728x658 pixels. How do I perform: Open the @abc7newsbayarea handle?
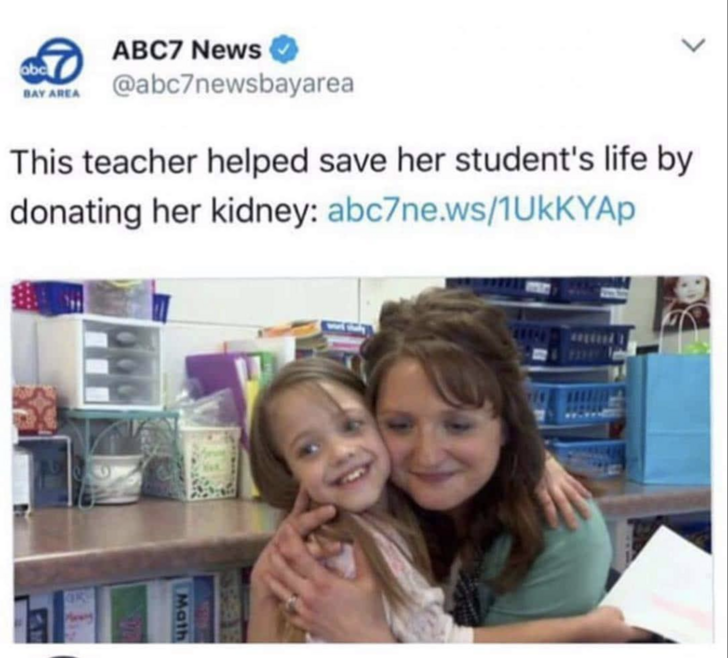233,83
